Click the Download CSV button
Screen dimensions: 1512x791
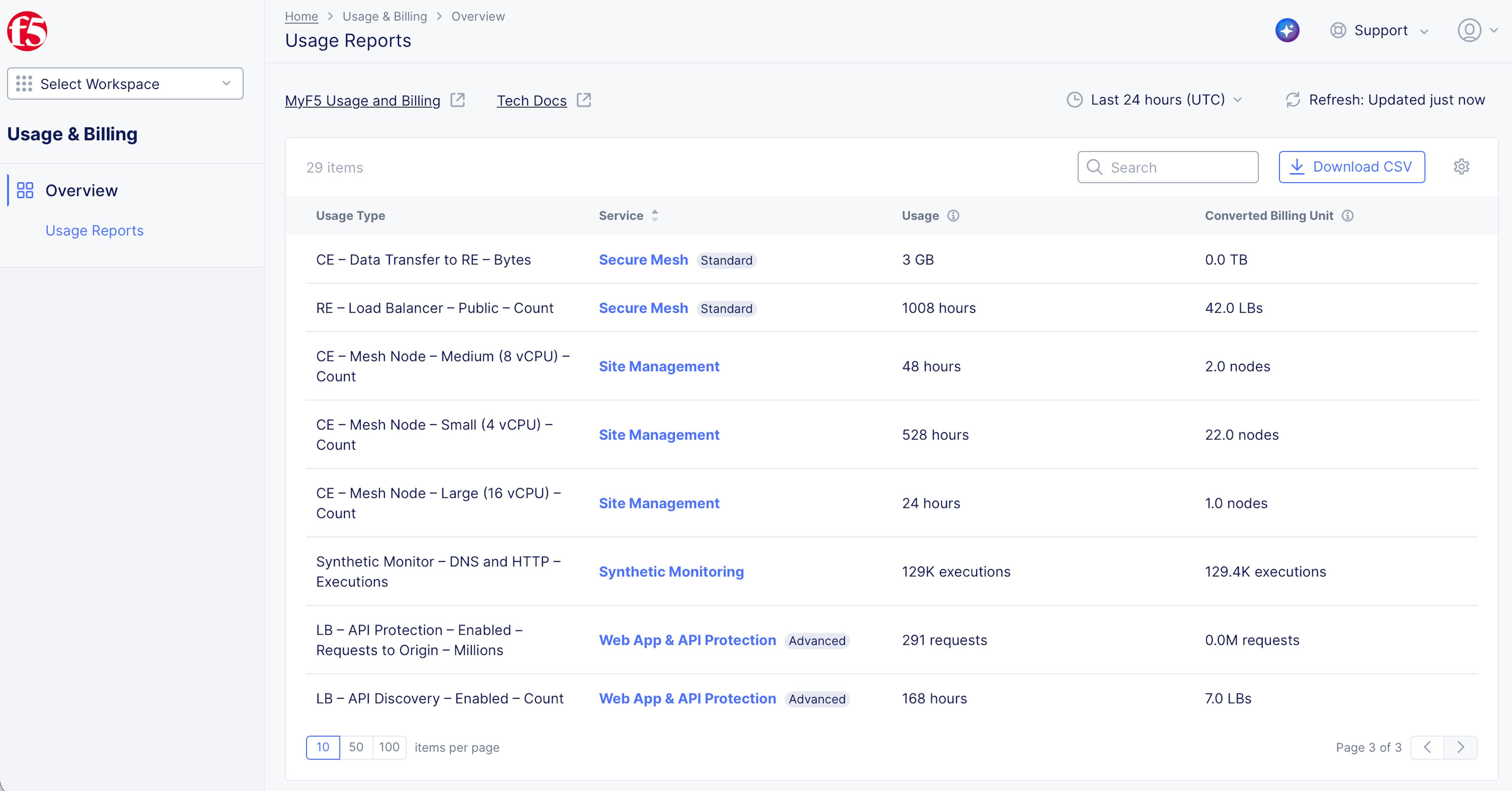click(1352, 167)
